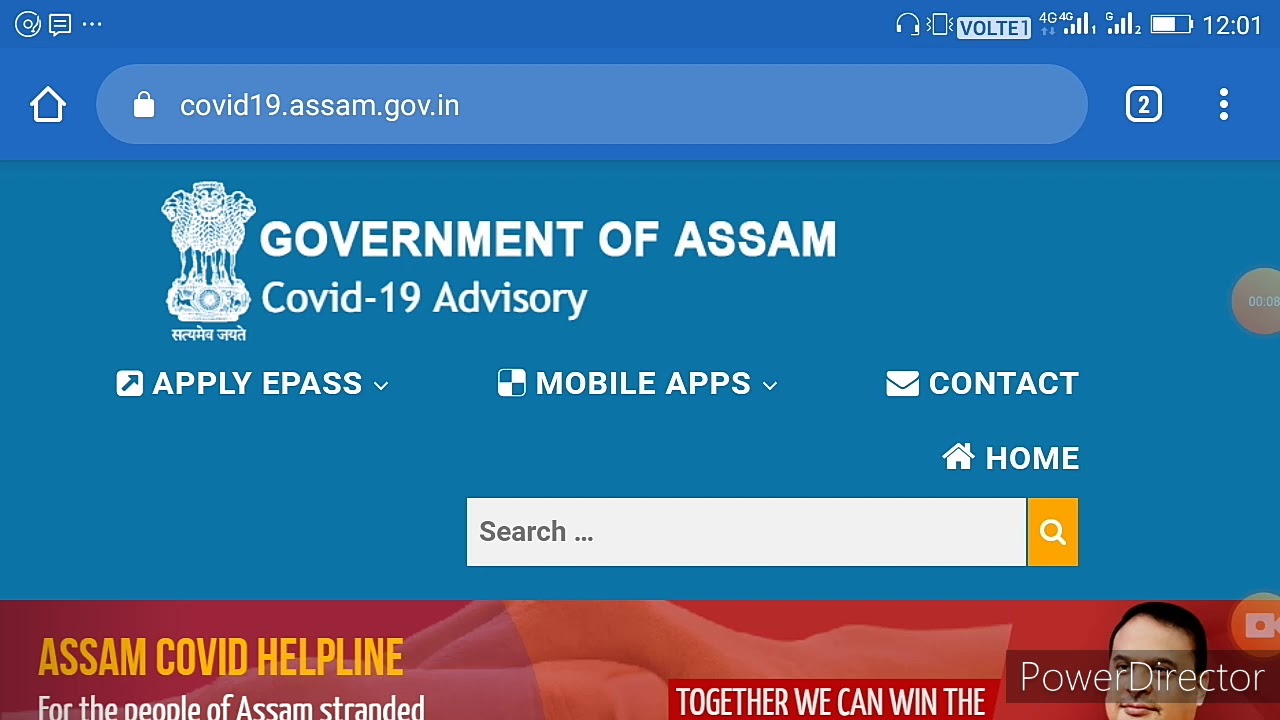1280x720 pixels.
Task: Tap the covid19.assam.gov.in address bar
Action: click(x=592, y=105)
